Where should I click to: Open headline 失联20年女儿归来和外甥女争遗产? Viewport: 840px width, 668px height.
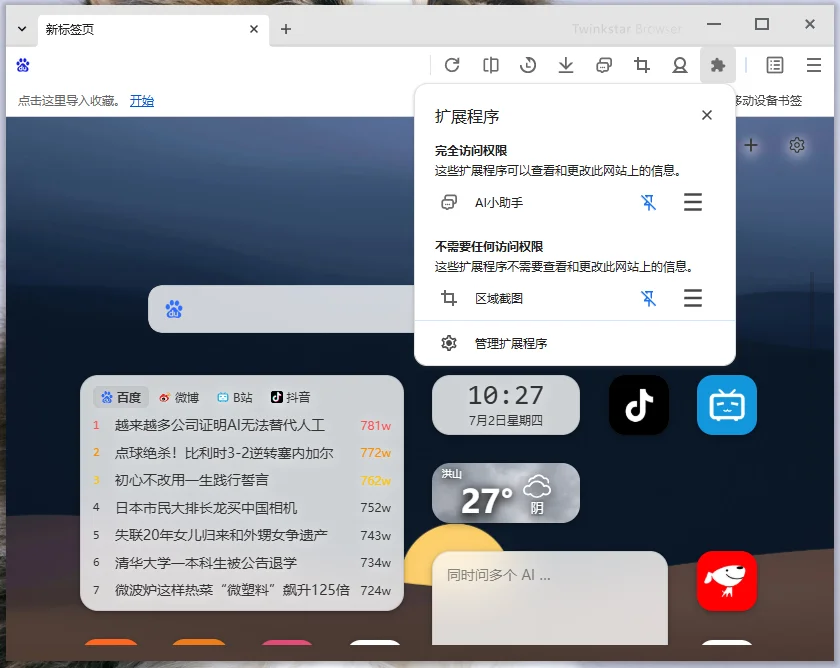(221, 535)
